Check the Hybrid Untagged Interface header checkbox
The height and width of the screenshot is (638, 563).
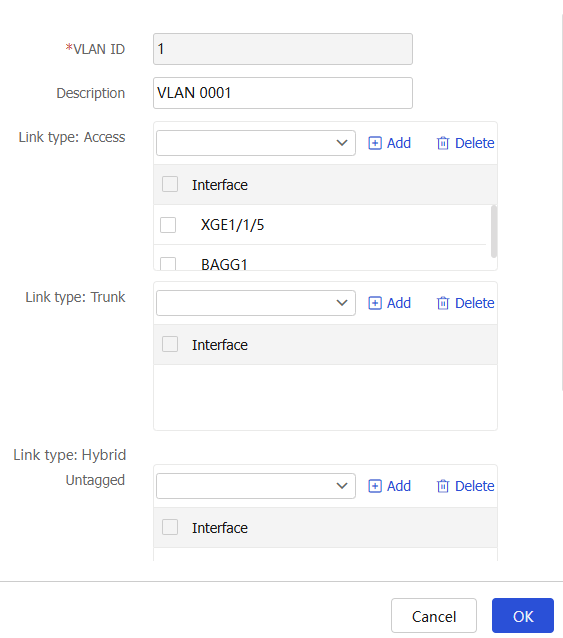[x=170, y=527]
